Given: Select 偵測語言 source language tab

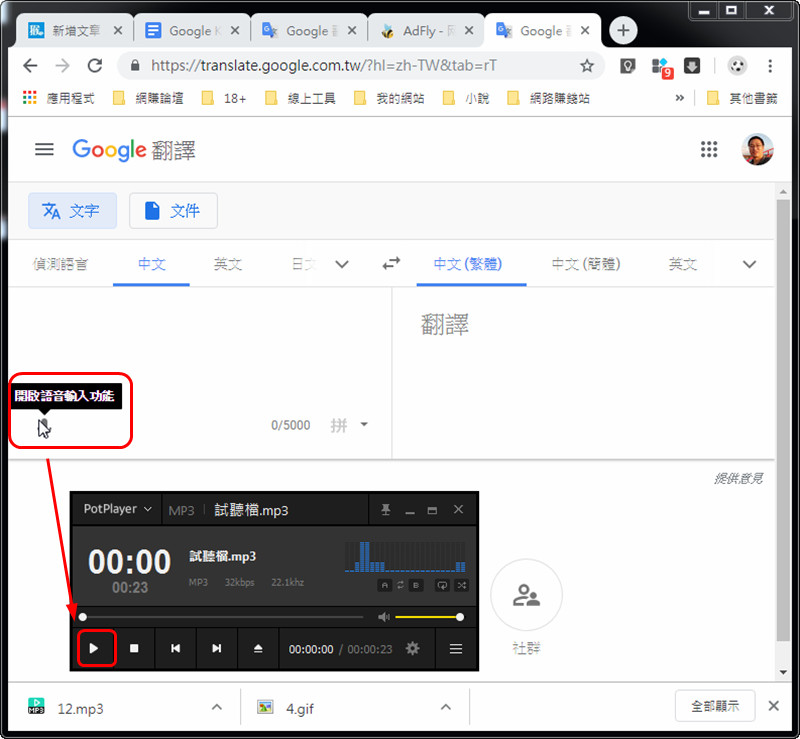Looking at the screenshot, I should (60, 264).
